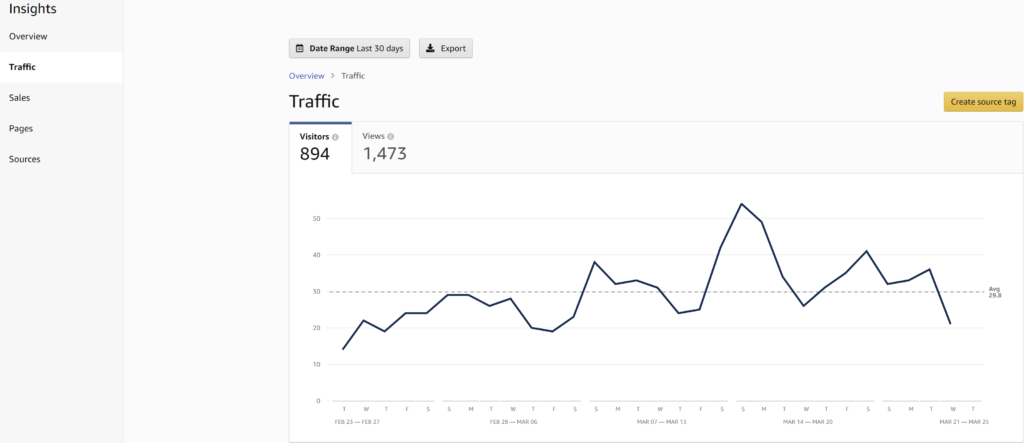Open Overview in the Insights sidebar
1024x443 pixels.
coord(28,36)
